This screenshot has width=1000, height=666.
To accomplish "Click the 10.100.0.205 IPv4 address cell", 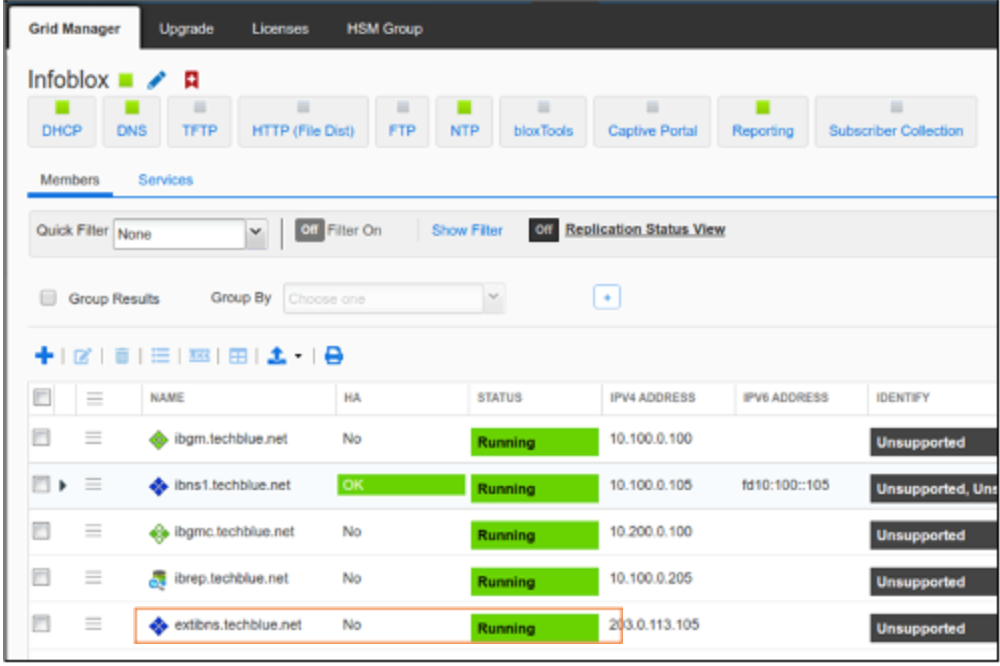I will pos(651,578).
